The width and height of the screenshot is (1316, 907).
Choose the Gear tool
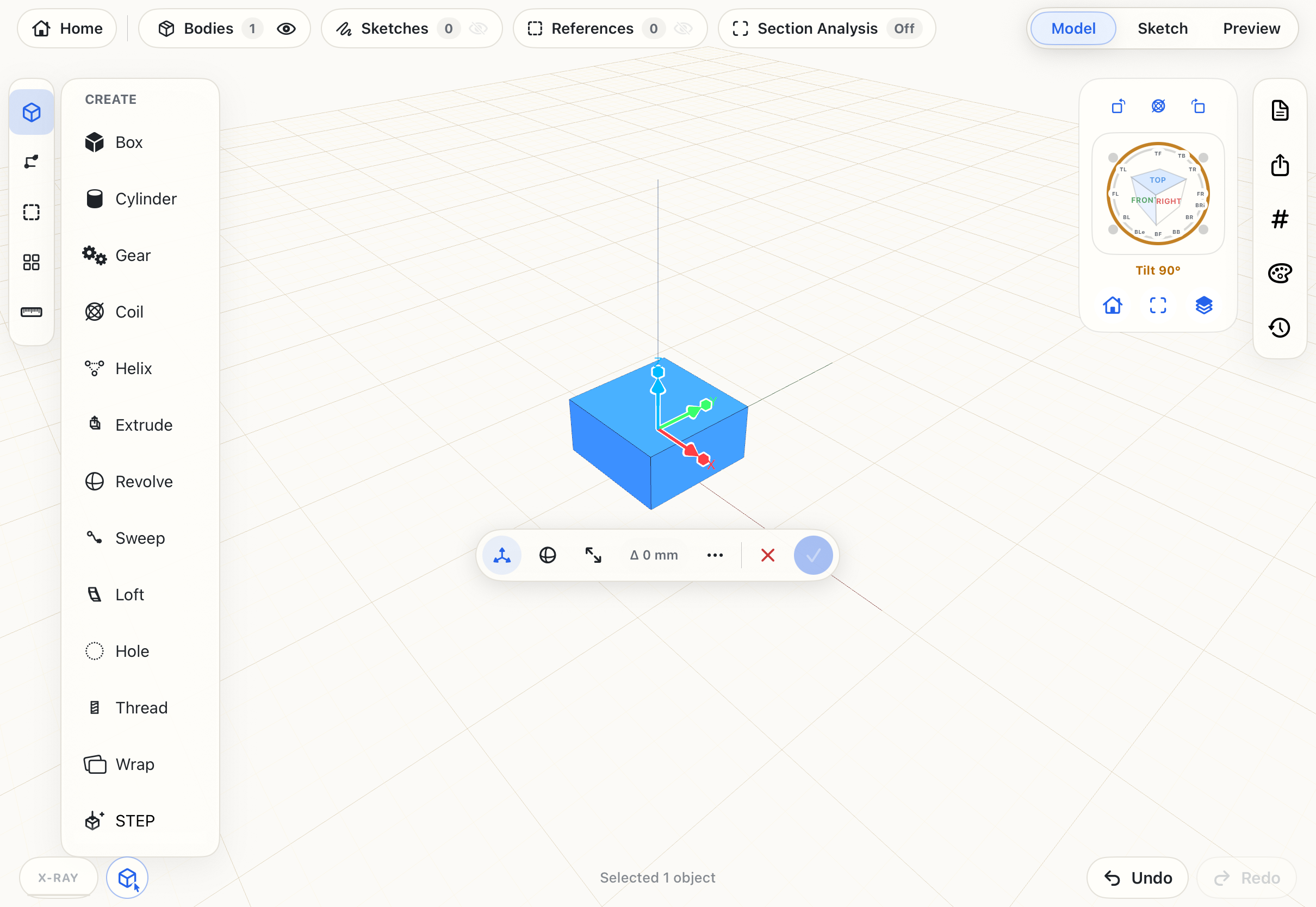coord(140,255)
